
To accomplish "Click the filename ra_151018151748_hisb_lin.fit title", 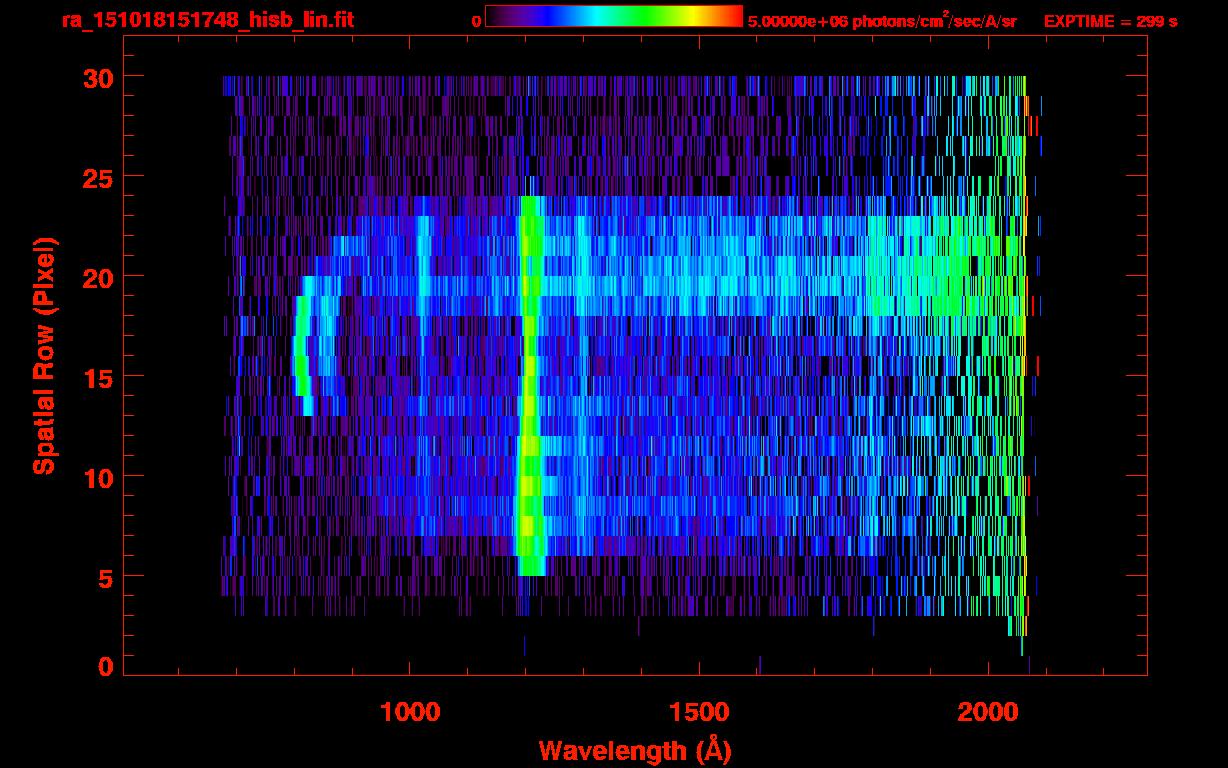I will click(207, 20).
